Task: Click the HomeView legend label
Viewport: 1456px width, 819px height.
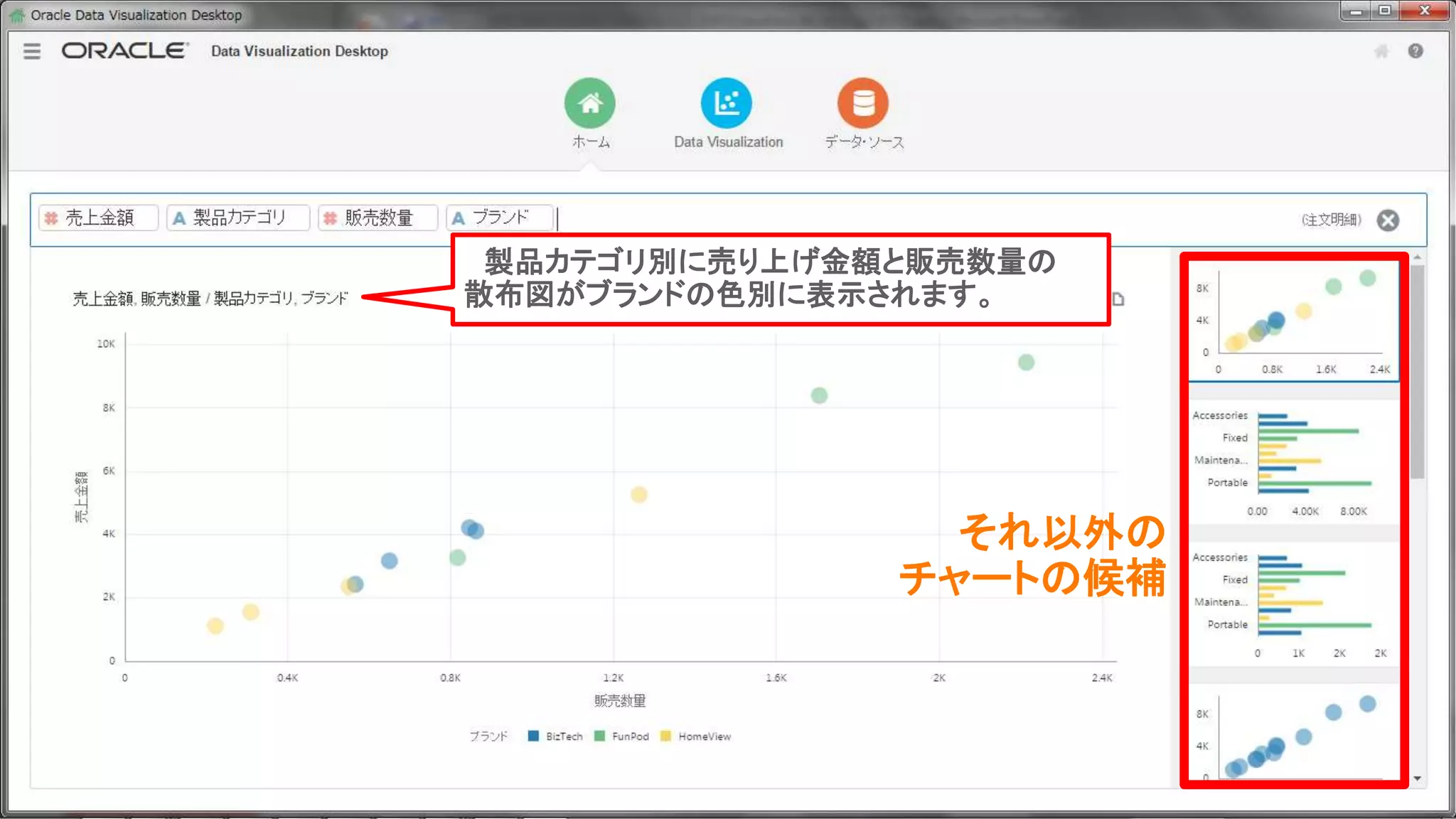Action: [704, 737]
